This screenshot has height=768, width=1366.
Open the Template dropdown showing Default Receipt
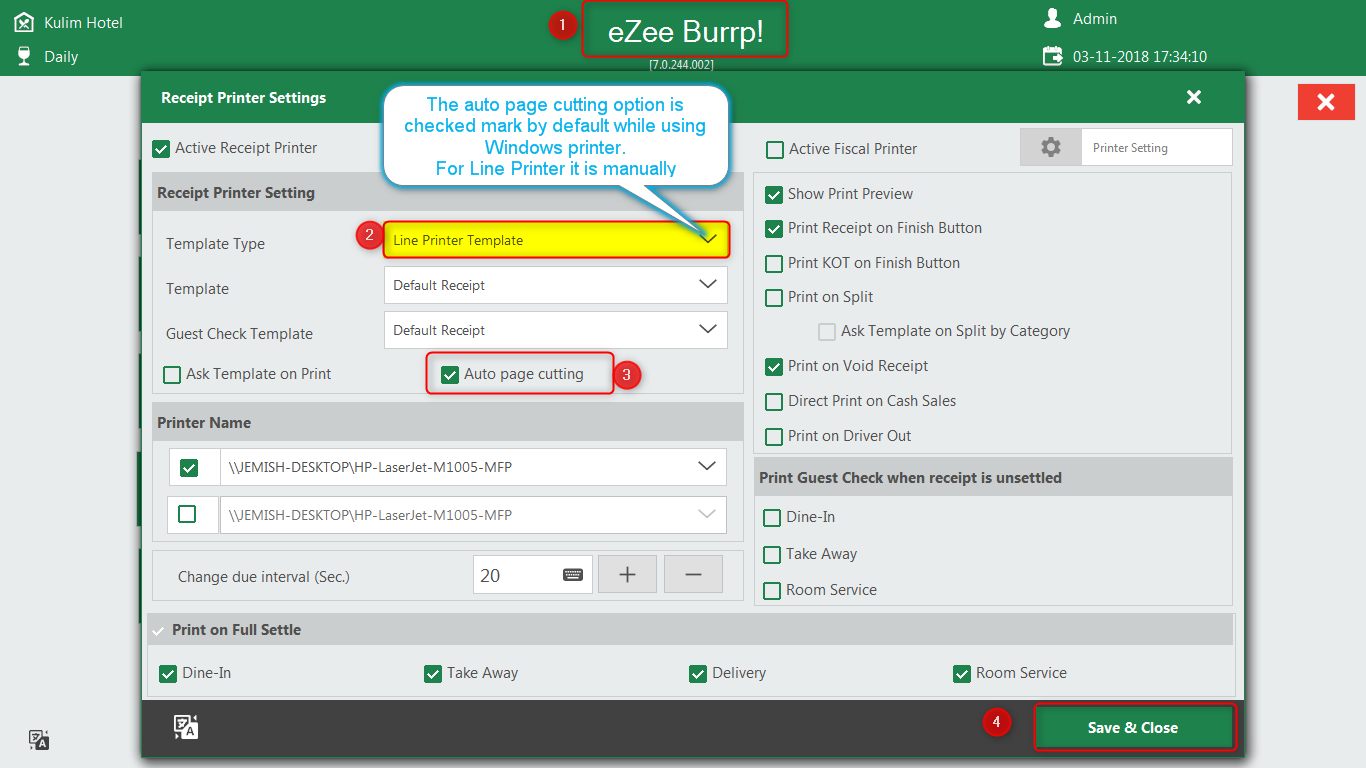point(556,285)
